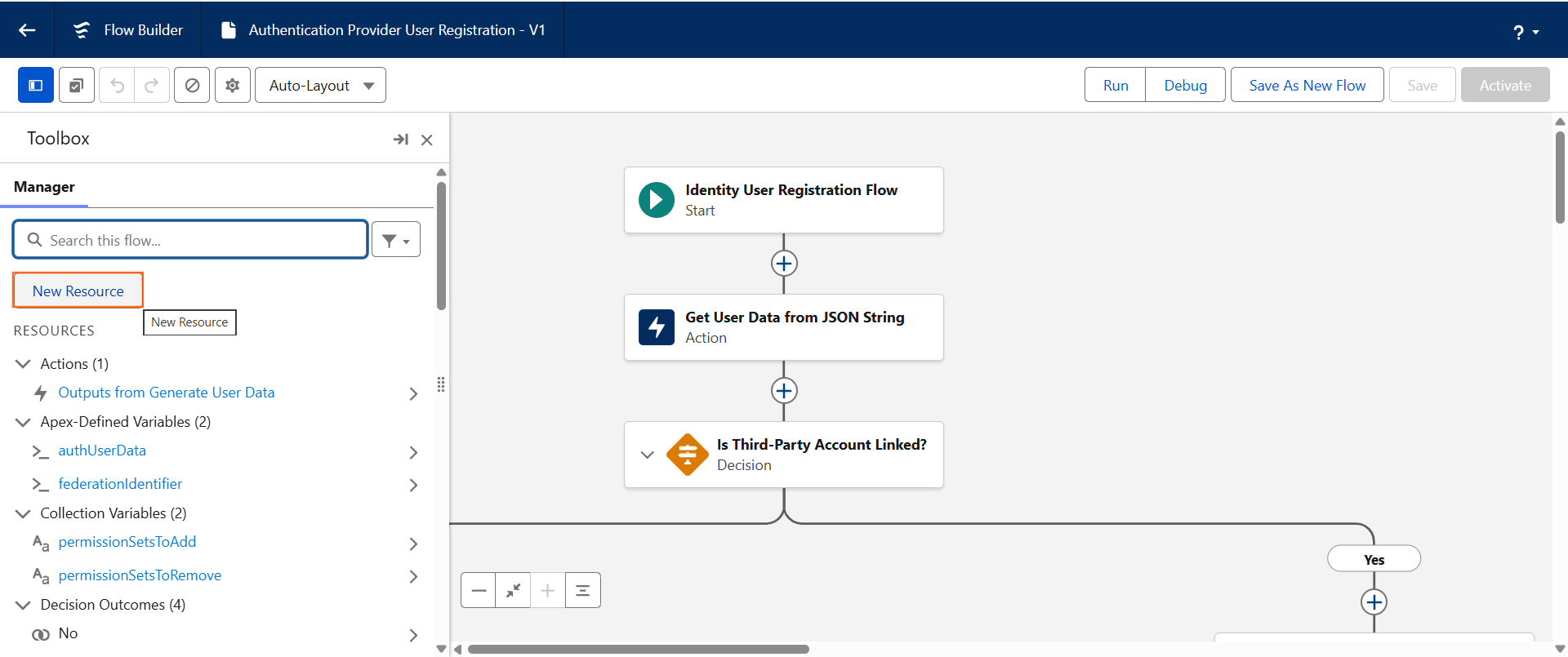Expand the authUserData row chevron
The height and width of the screenshot is (657, 1568).
click(413, 452)
